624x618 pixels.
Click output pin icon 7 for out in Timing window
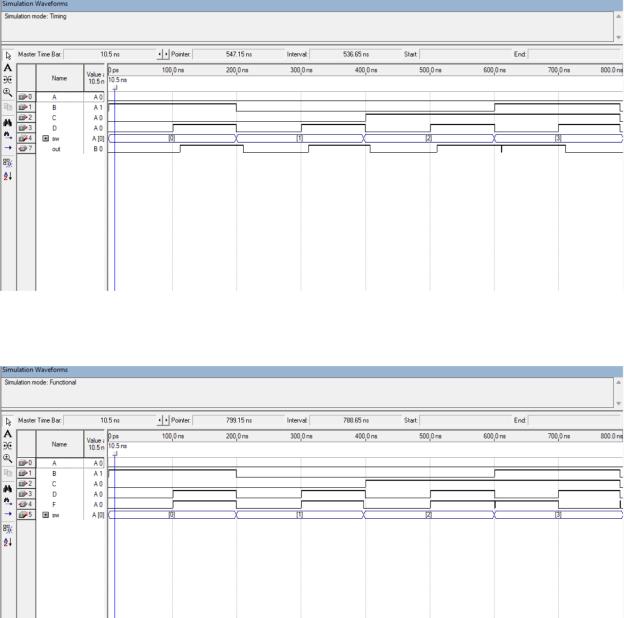(x=26, y=148)
